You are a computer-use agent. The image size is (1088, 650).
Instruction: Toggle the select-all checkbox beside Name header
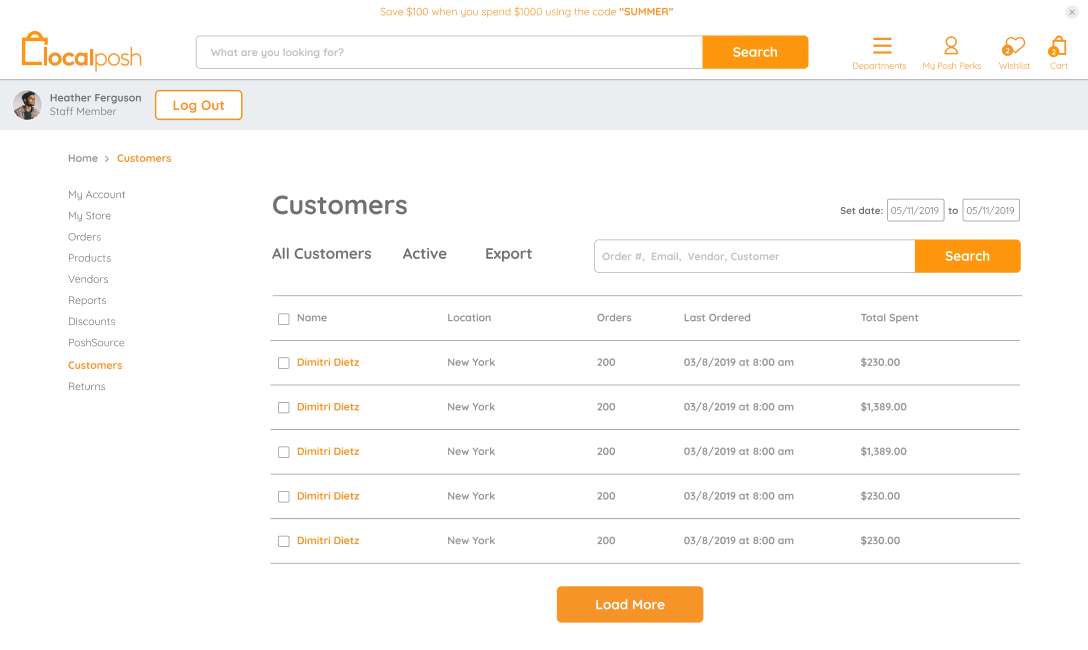tap(284, 319)
